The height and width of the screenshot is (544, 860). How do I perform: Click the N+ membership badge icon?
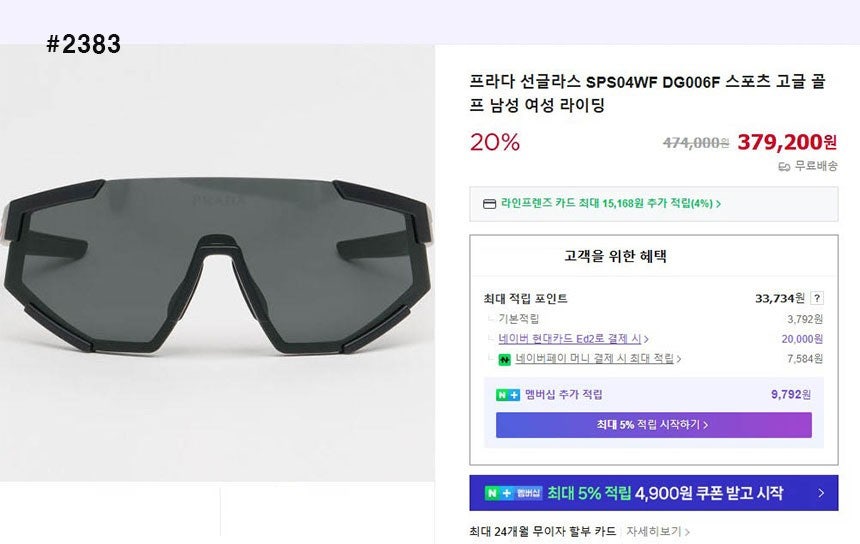point(507,395)
